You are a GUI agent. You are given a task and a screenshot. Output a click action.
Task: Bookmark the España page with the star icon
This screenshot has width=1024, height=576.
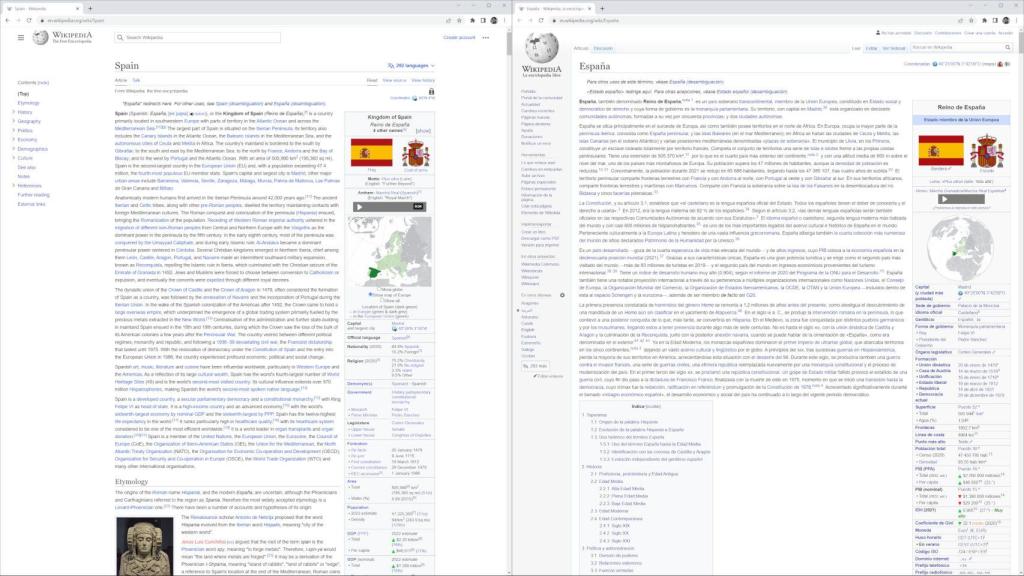pyautogui.click(x=972, y=20)
